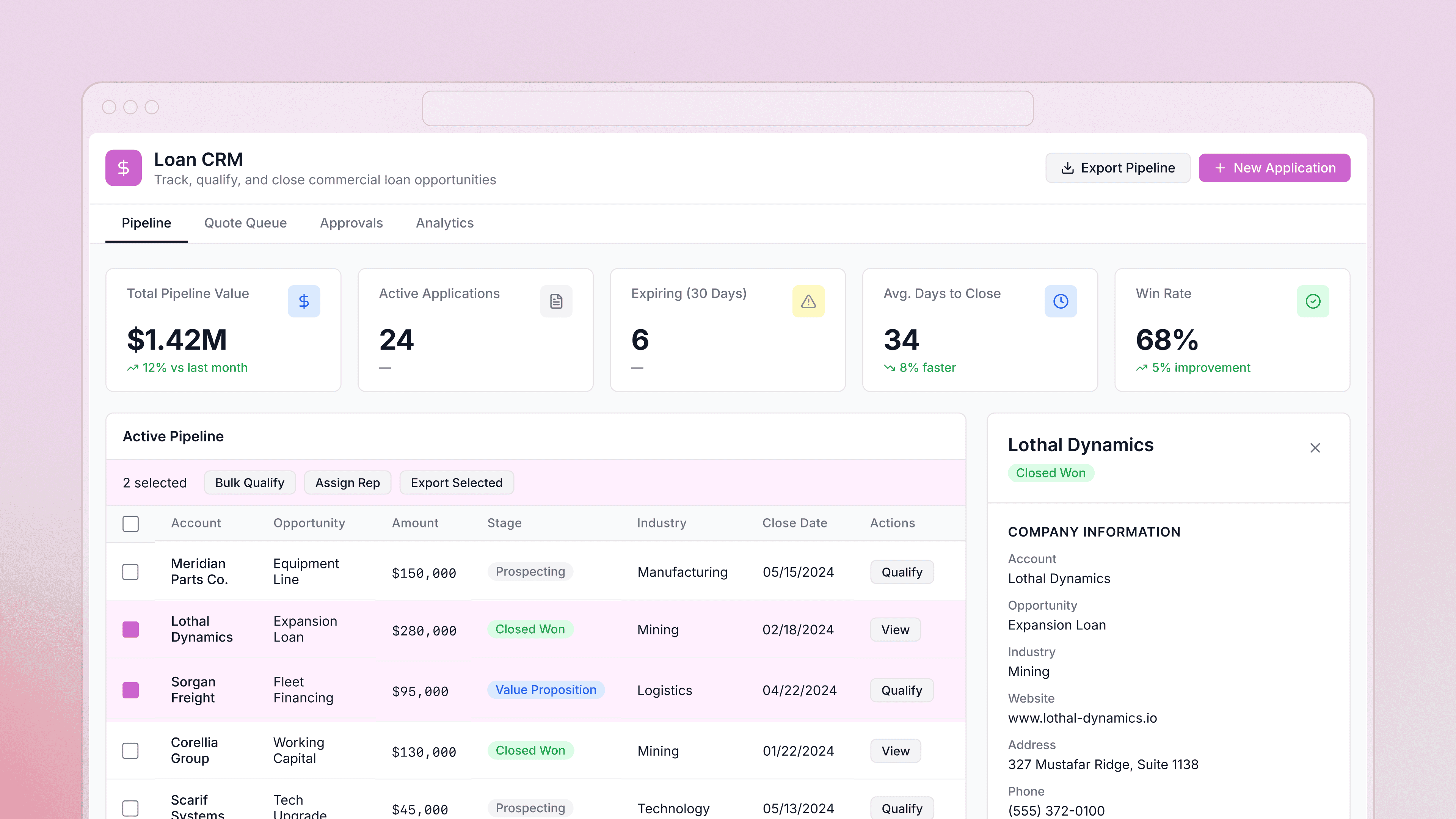Click Bulk Qualify for selected rows

click(250, 483)
